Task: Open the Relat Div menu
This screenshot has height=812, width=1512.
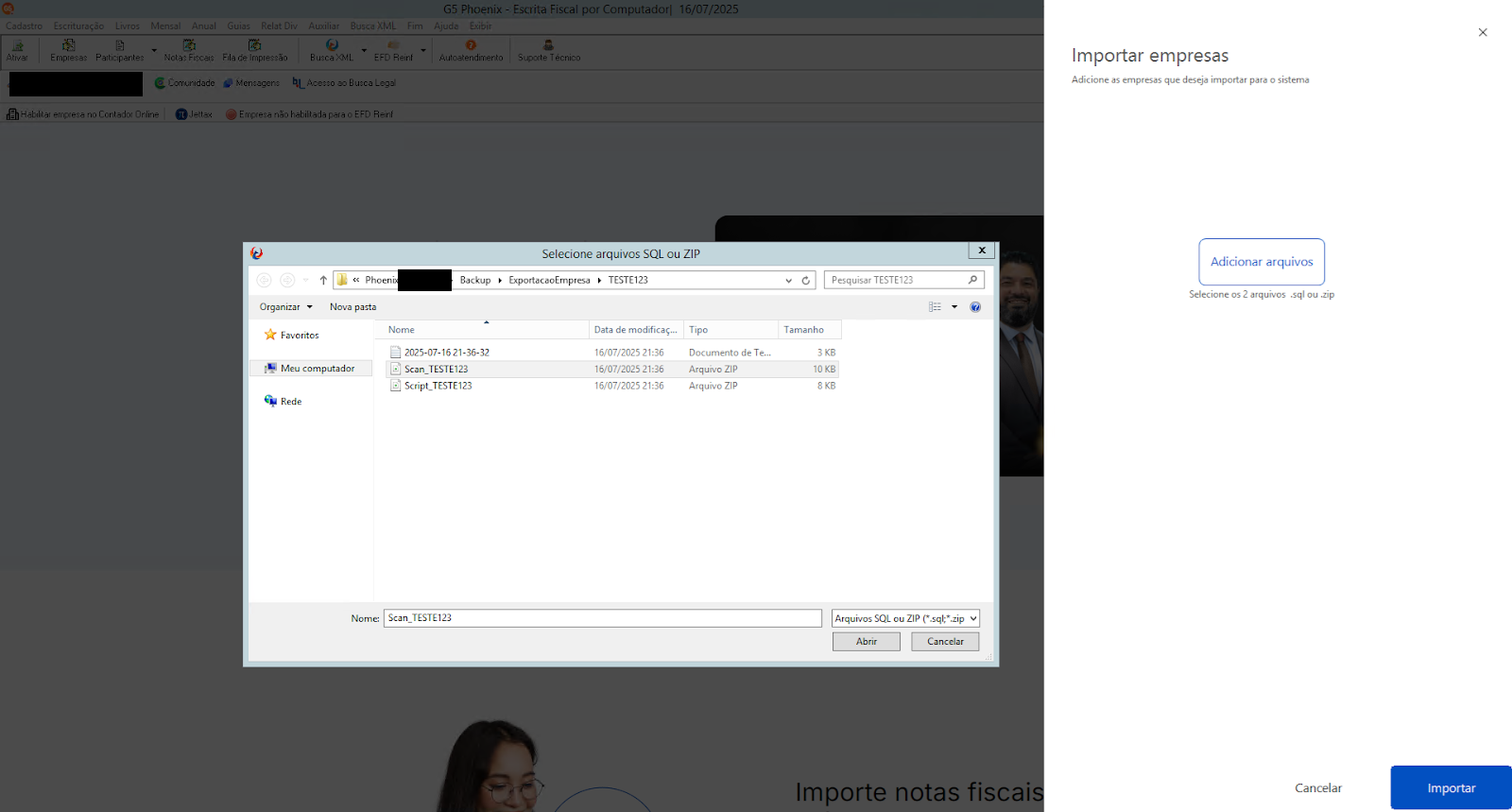Action: [x=279, y=26]
